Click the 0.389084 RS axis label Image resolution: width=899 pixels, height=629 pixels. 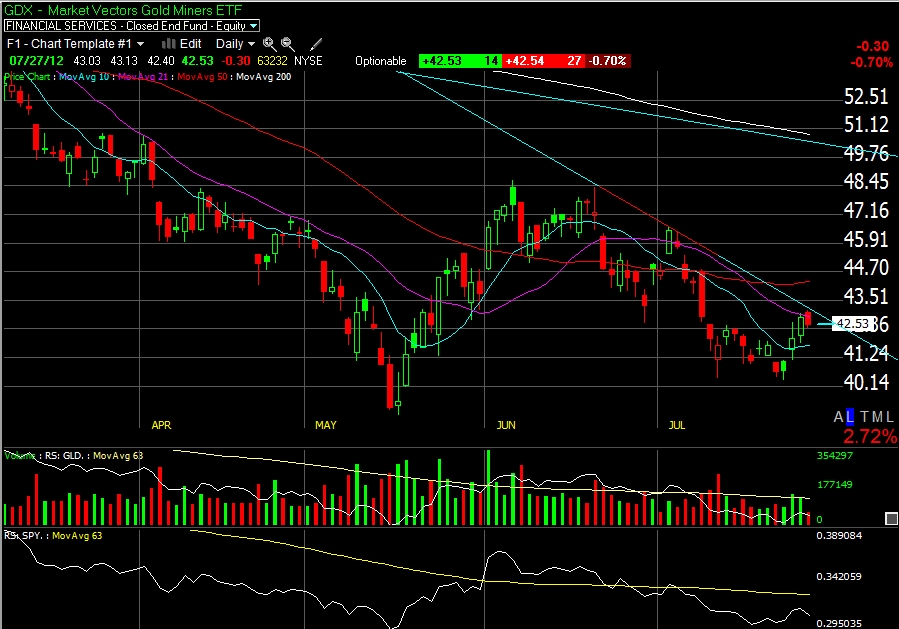(839, 536)
